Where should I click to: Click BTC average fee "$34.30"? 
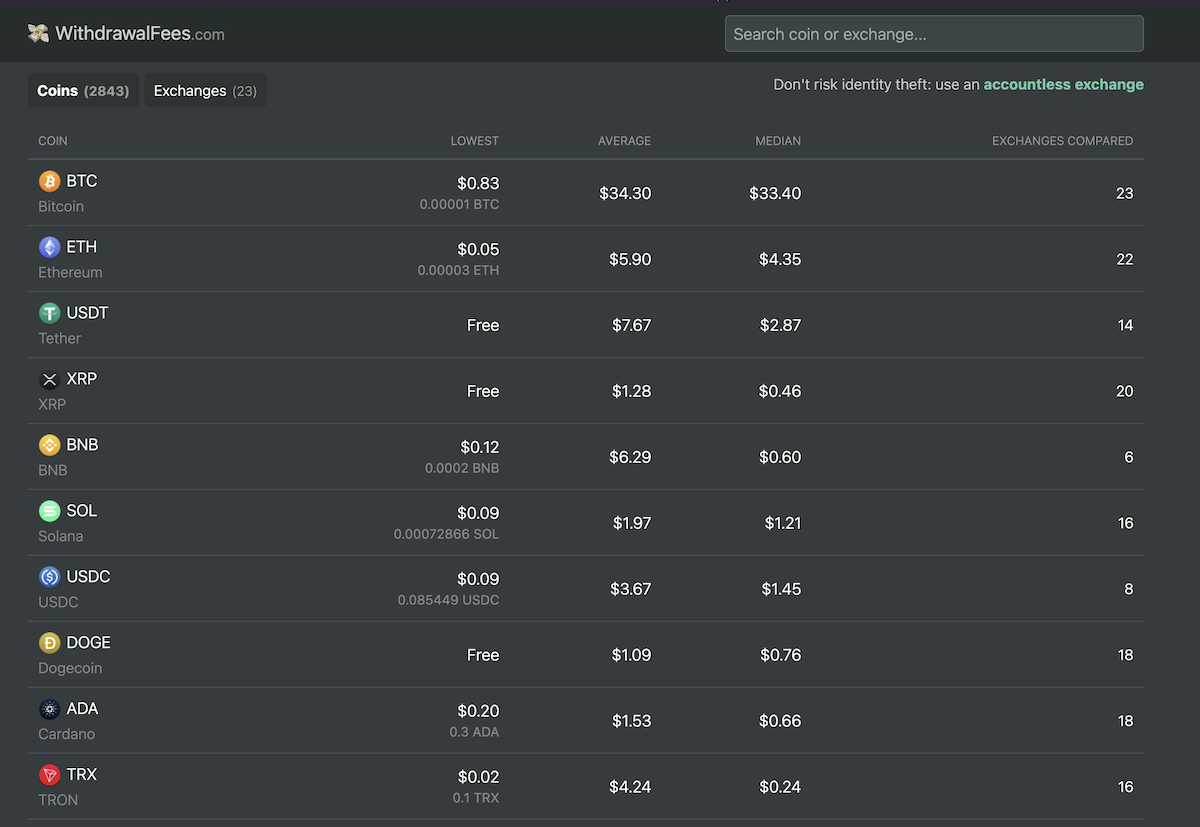point(625,193)
